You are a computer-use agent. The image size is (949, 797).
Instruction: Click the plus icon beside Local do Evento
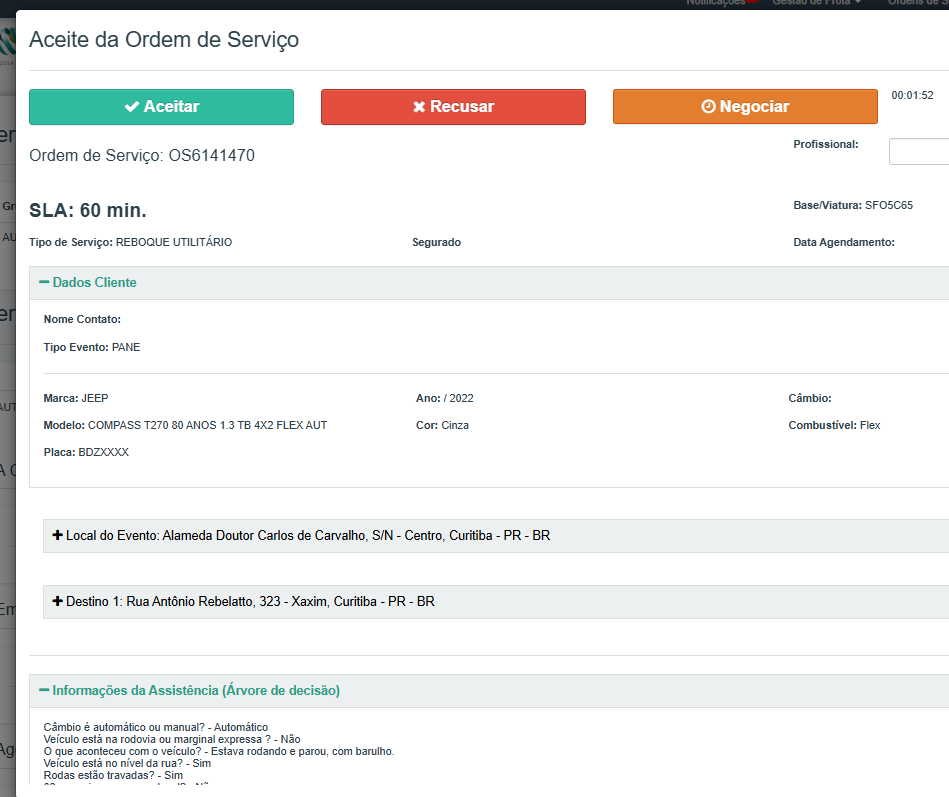pos(58,536)
